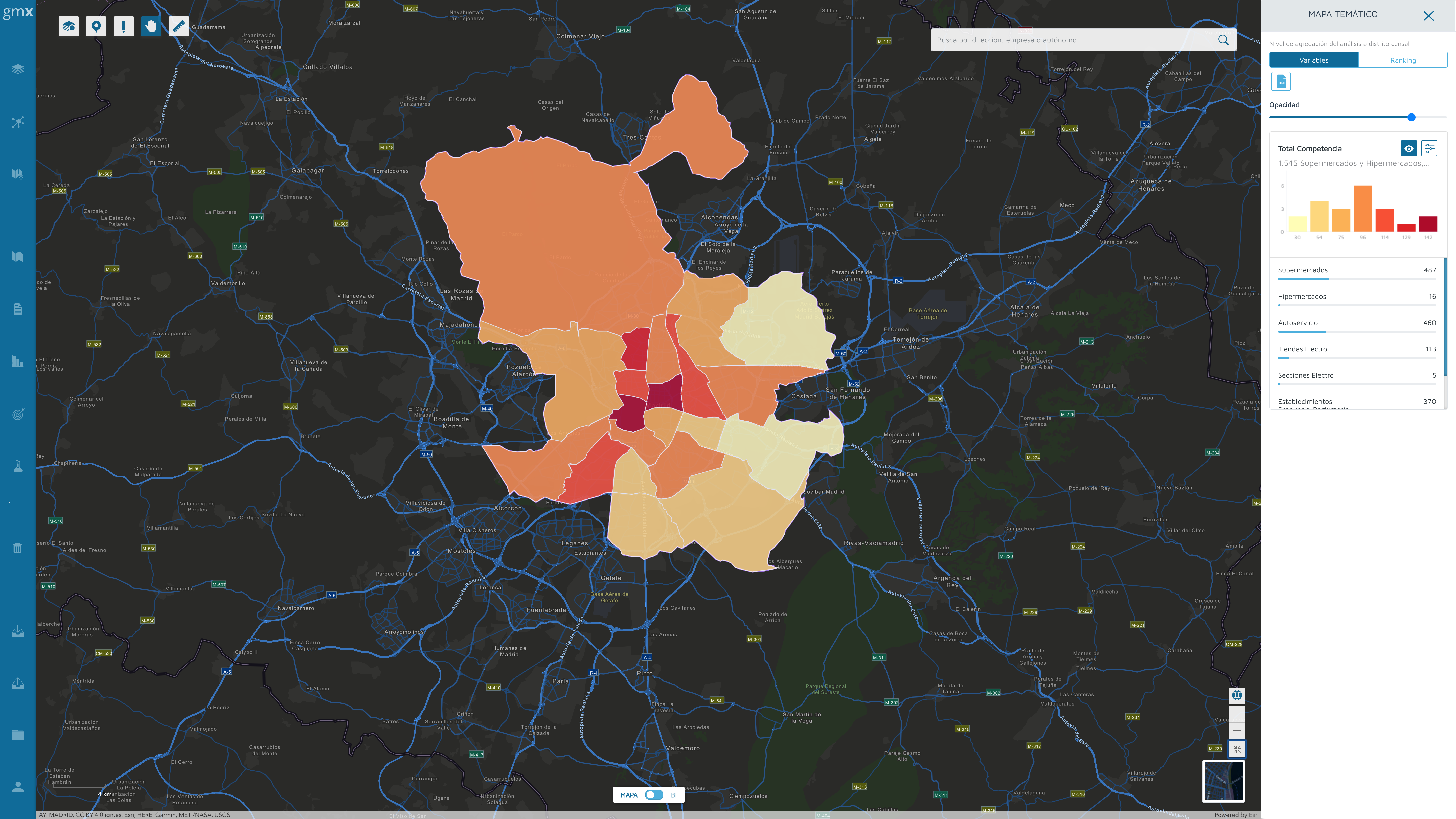The height and width of the screenshot is (819, 1456).
Task: Toggle Total Competencia layer visibility eye
Action: pos(1408,149)
